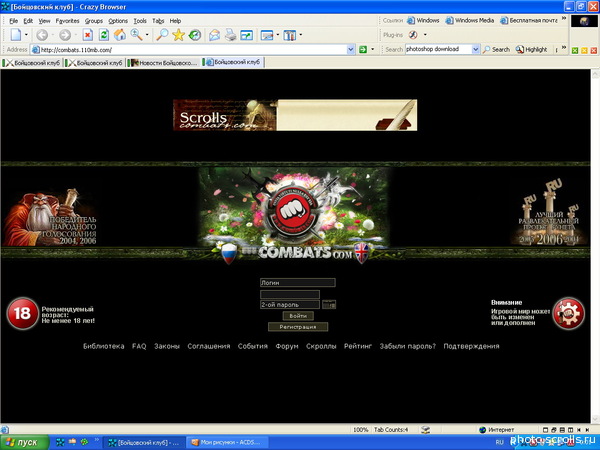Open the Законы link
This screenshot has width=600, height=450.
click(x=167, y=346)
